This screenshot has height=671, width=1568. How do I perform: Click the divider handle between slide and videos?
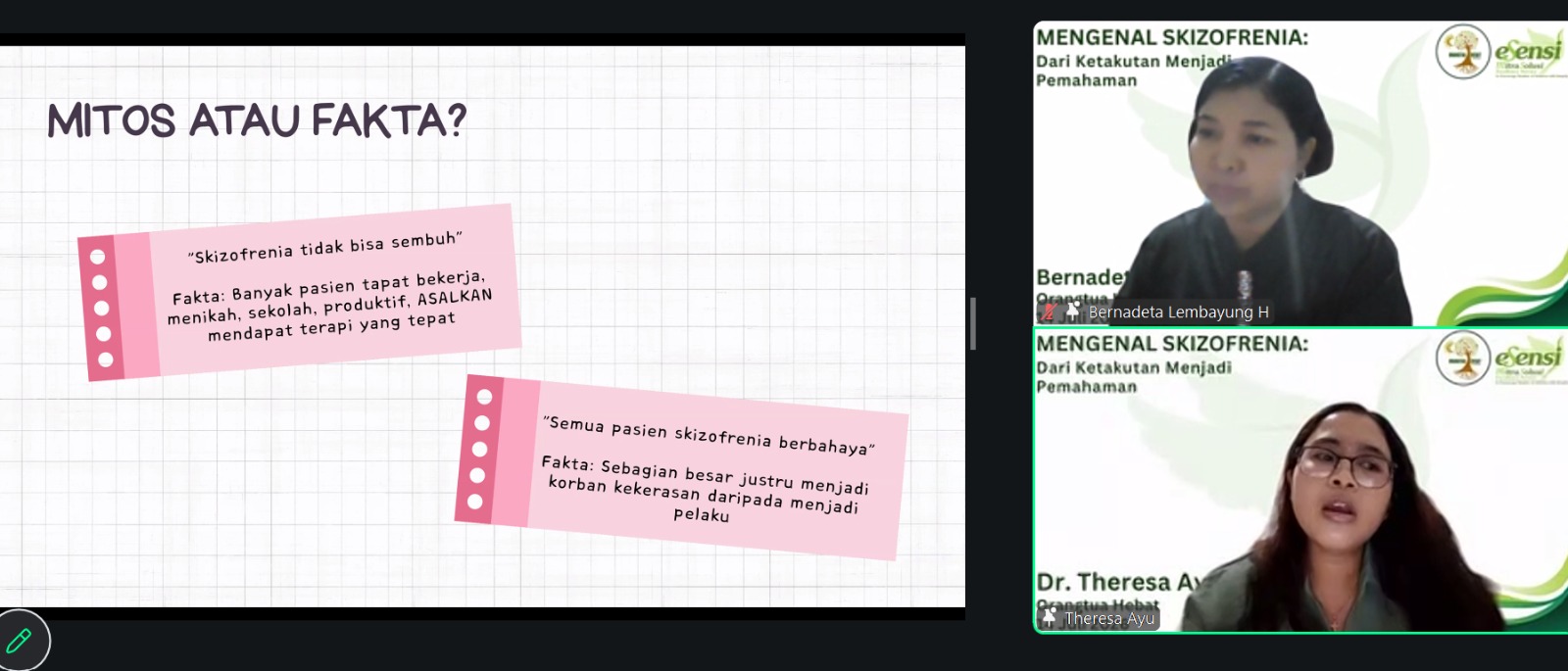click(972, 323)
